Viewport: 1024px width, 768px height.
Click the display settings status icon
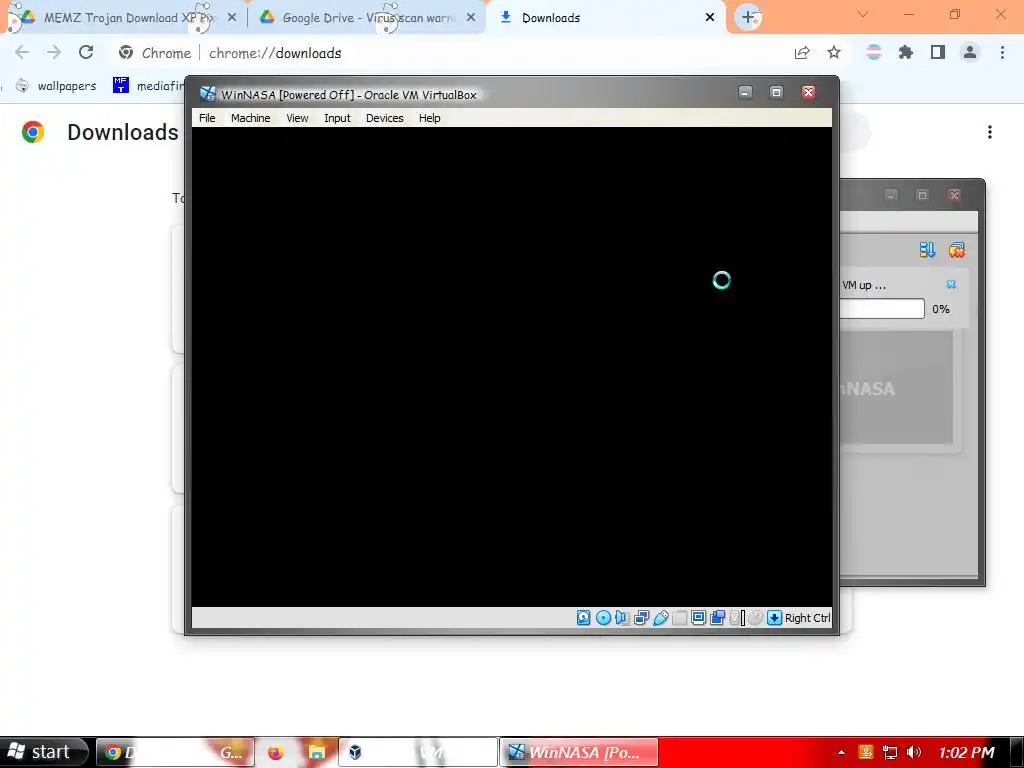tap(698, 618)
